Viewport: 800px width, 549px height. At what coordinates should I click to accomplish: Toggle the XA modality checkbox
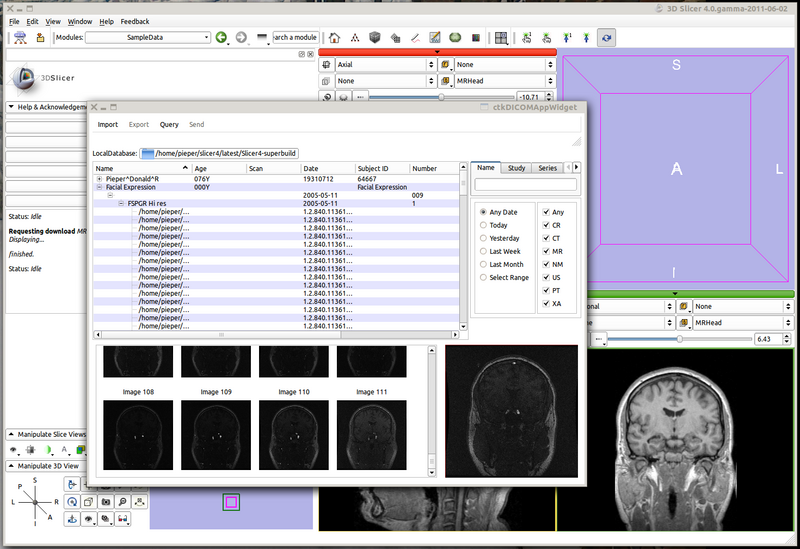coord(546,304)
